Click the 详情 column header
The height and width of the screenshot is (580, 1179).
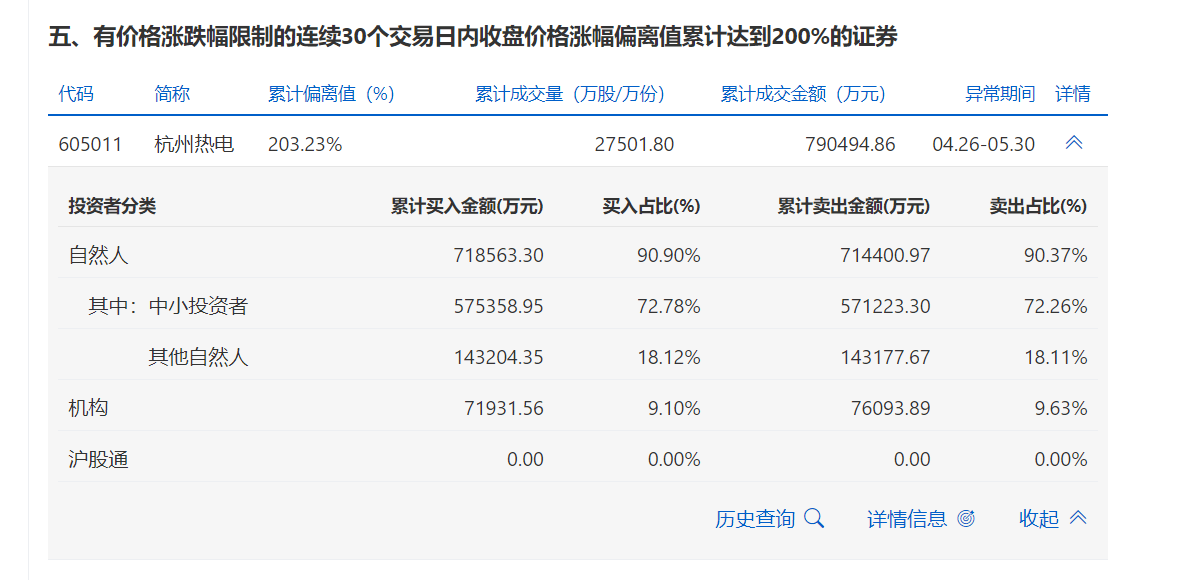pyautogui.click(x=1073, y=94)
